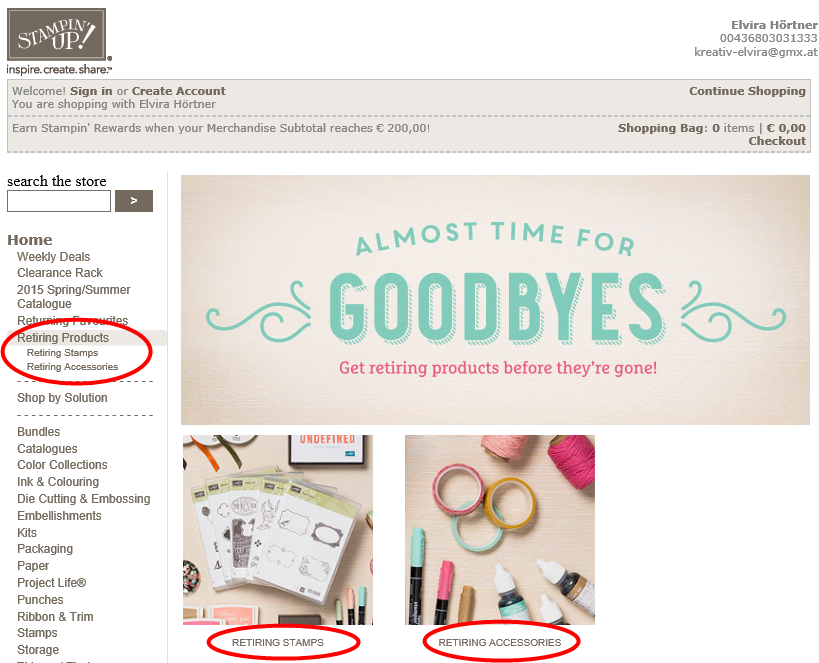Open Shop by Solution
Image resolution: width=819 pixels, height=663 pixels.
(62, 398)
